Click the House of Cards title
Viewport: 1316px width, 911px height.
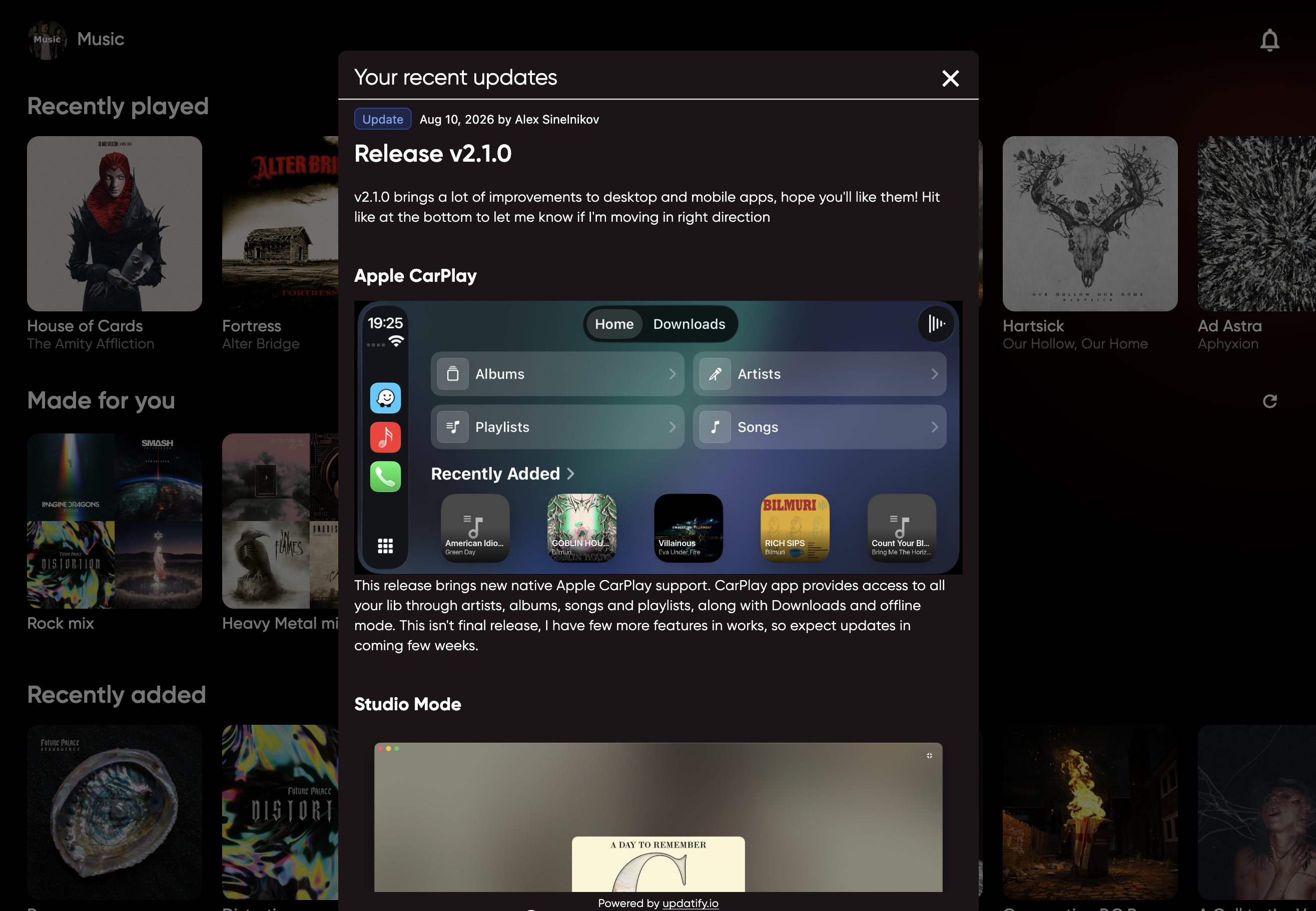(x=85, y=326)
